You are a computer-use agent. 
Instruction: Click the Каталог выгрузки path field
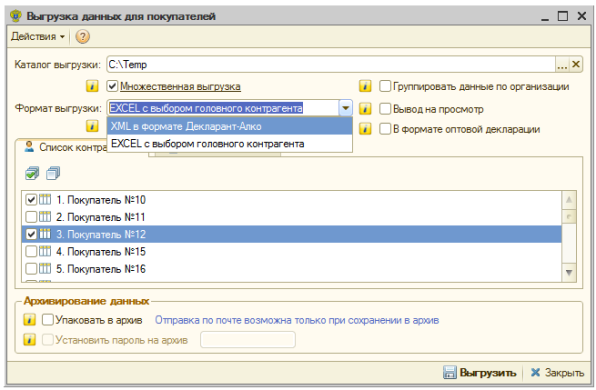coord(331,65)
